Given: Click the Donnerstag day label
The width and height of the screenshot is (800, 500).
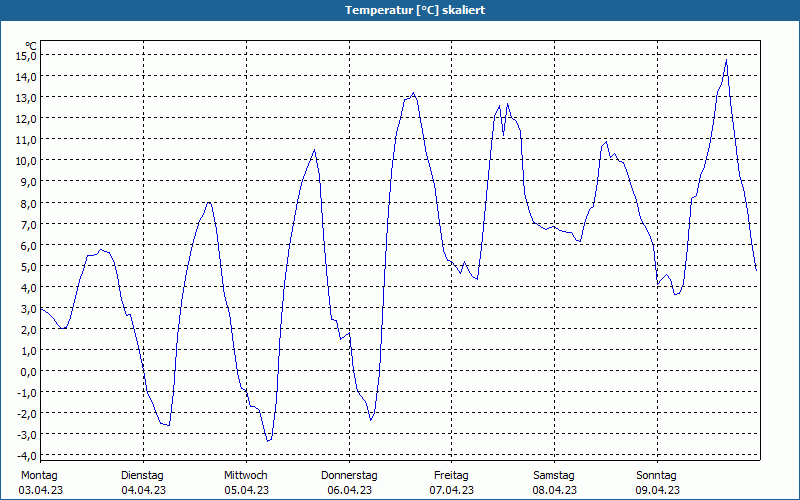Looking at the screenshot, I should (349, 475).
